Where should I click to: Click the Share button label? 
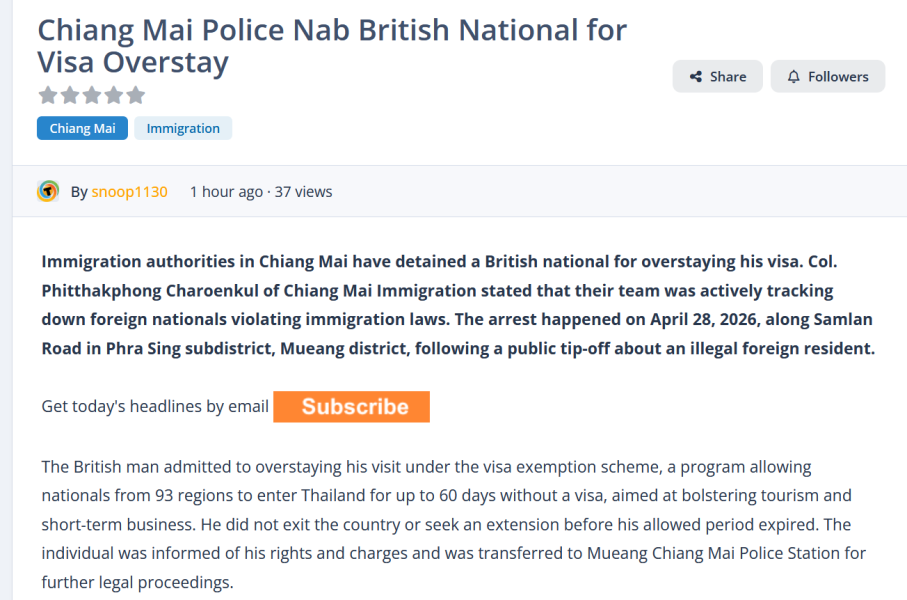point(728,76)
